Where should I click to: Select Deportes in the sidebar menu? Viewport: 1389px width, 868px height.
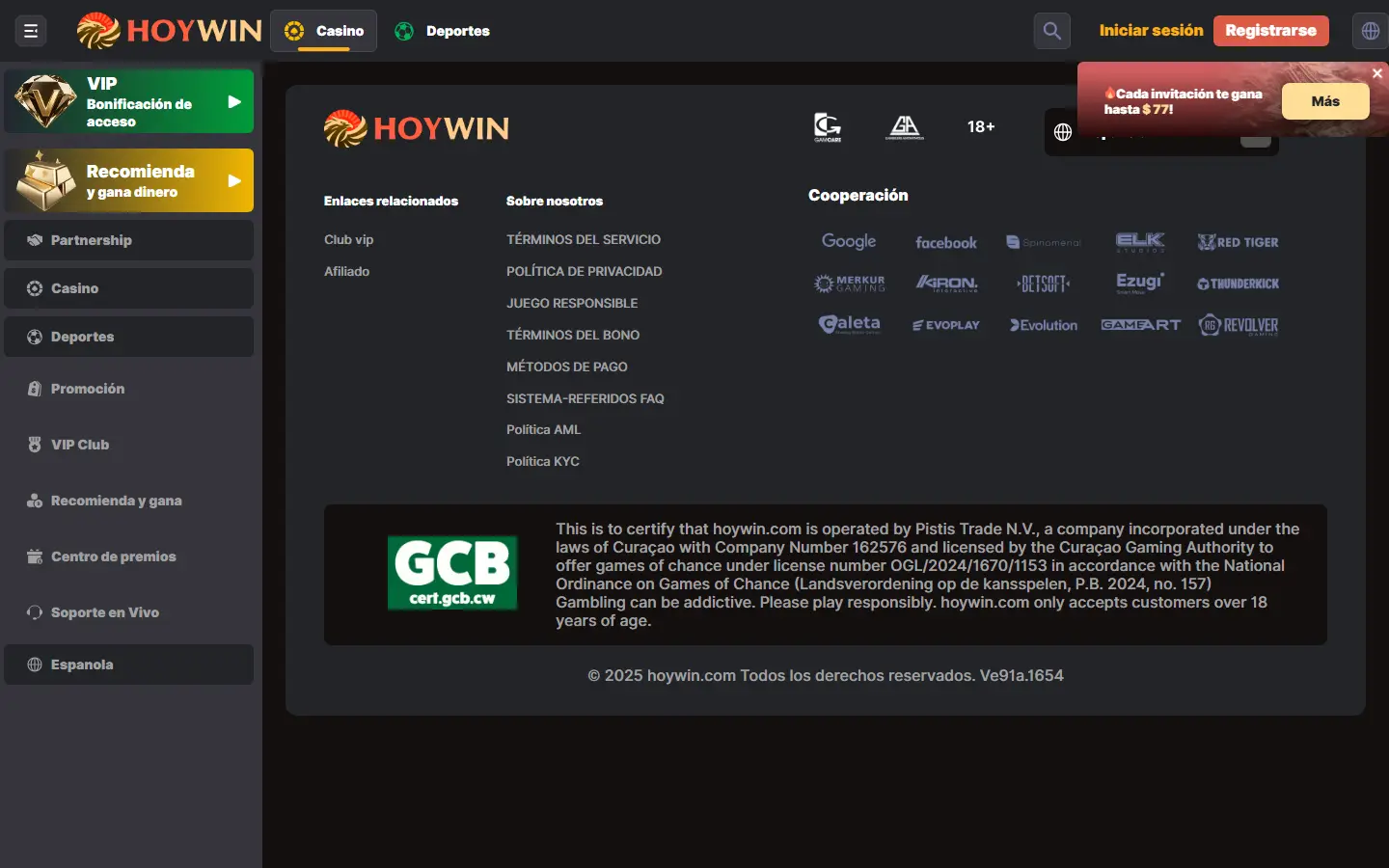coord(129,337)
